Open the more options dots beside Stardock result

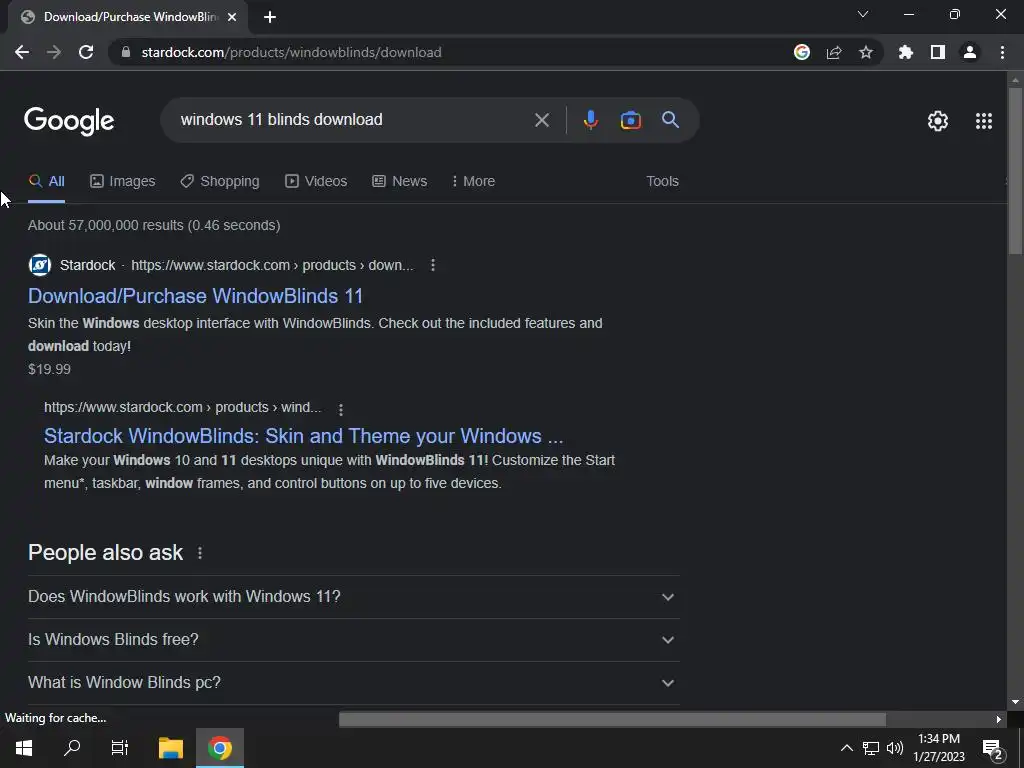[x=432, y=265]
